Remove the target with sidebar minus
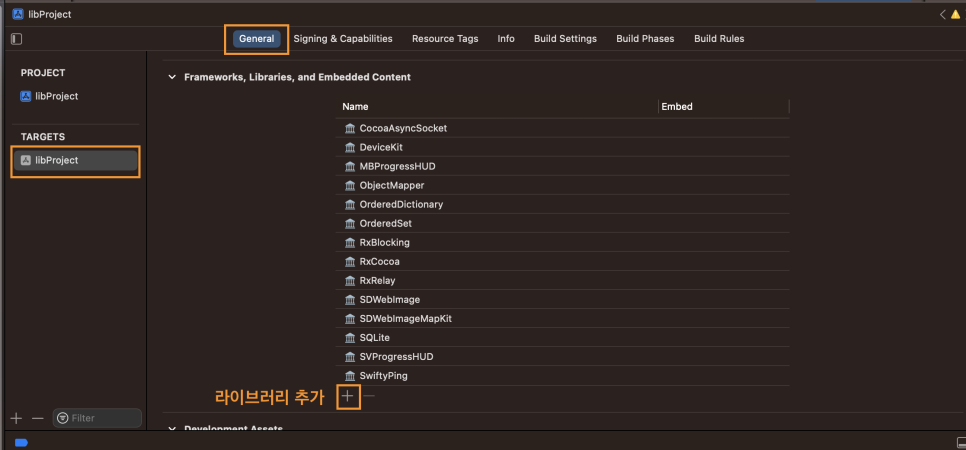The width and height of the screenshot is (966, 450). pyautogui.click(x=38, y=419)
